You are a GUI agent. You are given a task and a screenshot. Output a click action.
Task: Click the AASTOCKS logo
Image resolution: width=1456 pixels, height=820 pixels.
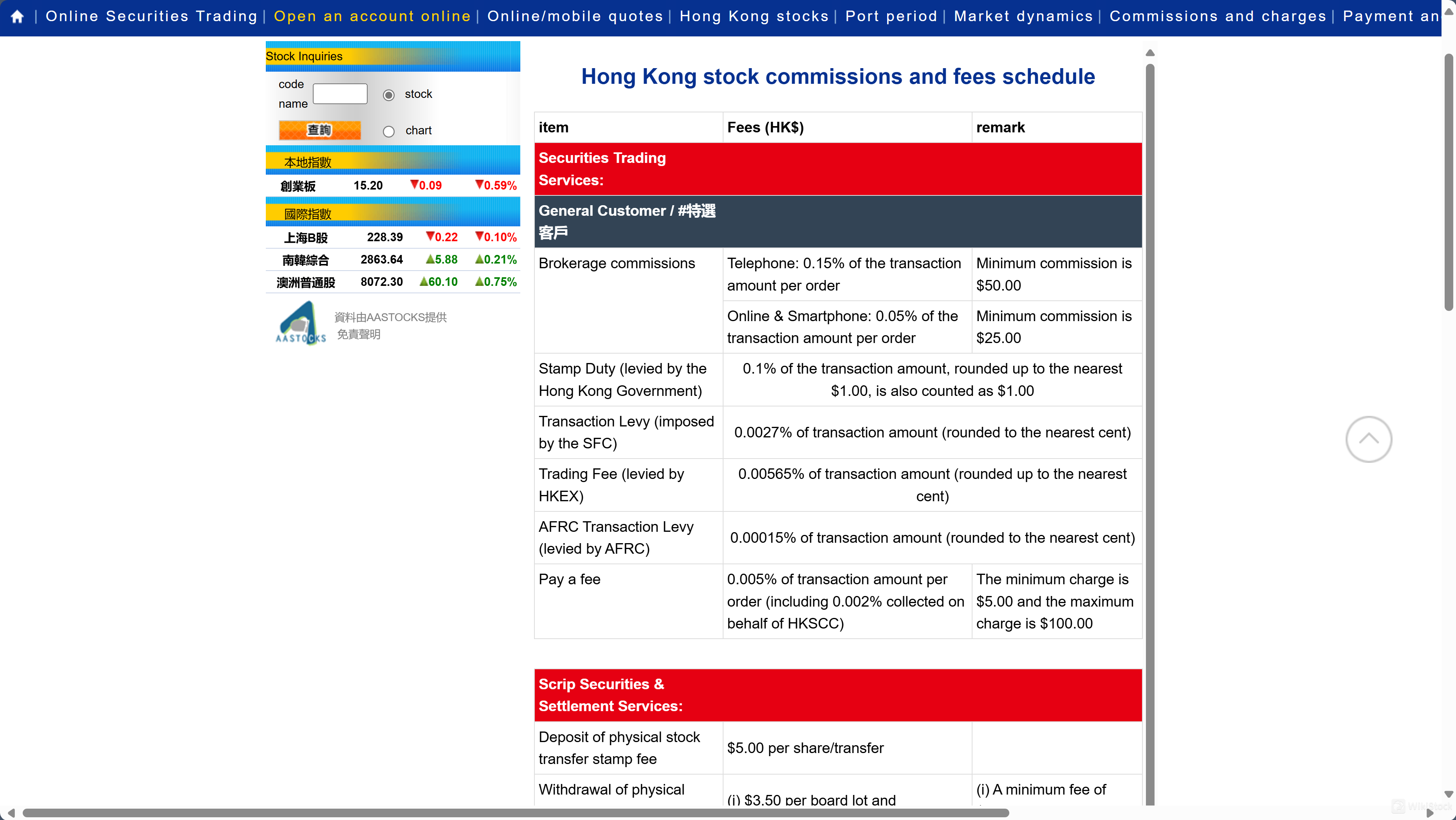click(x=300, y=324)
